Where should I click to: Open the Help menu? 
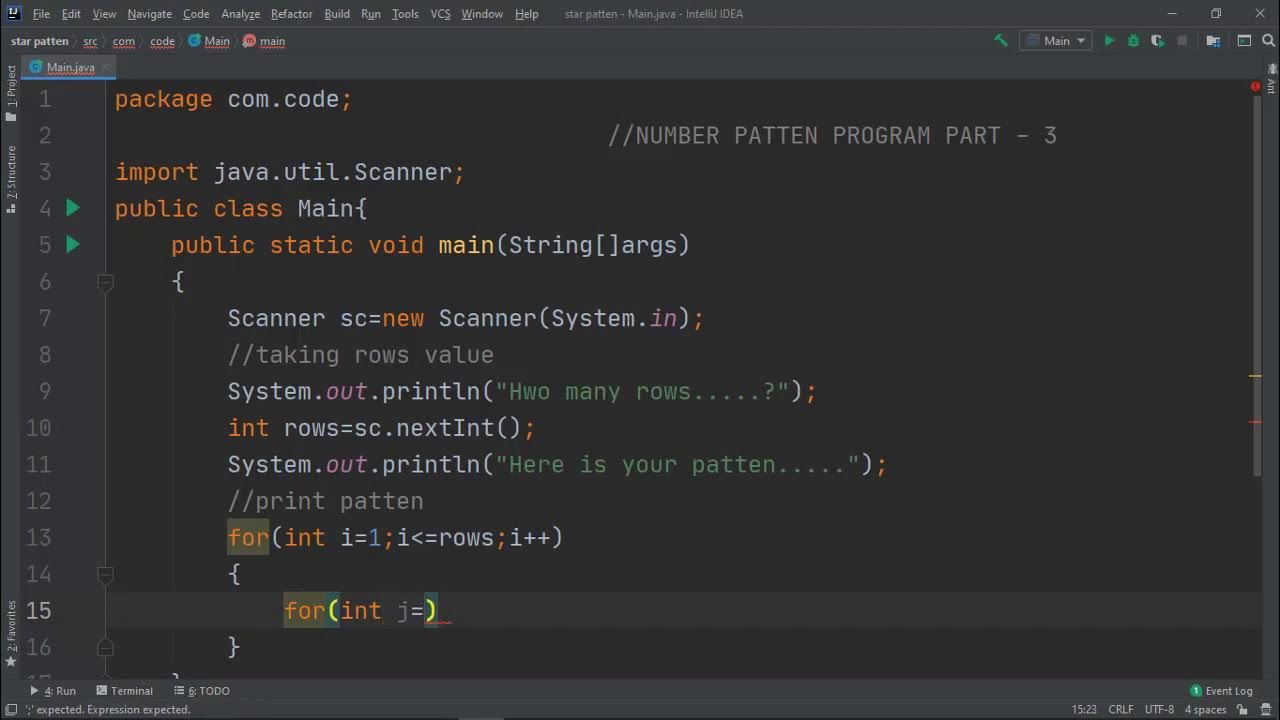526,14
